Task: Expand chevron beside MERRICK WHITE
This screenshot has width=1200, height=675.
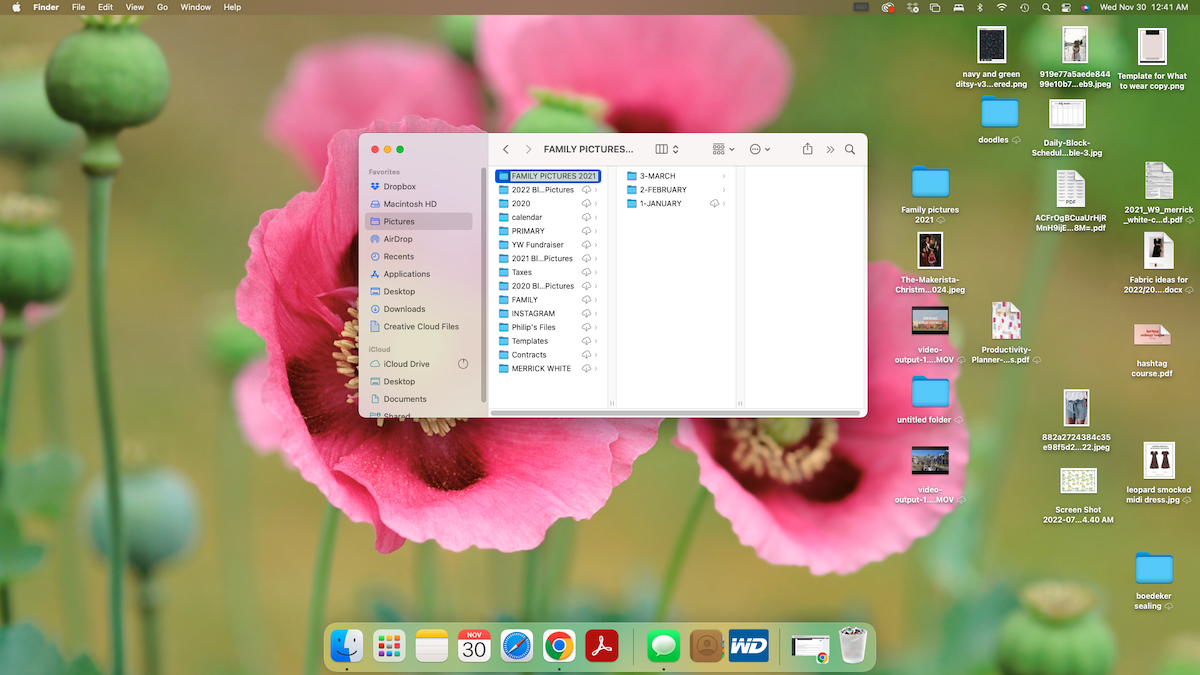Action: (596, 369)
